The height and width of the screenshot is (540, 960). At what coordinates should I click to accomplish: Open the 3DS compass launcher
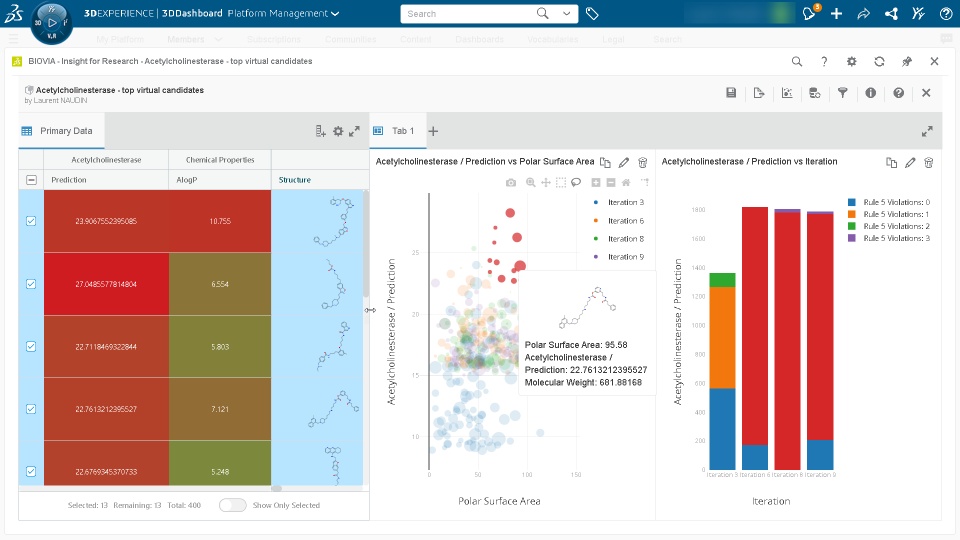(x=51, y=23)
